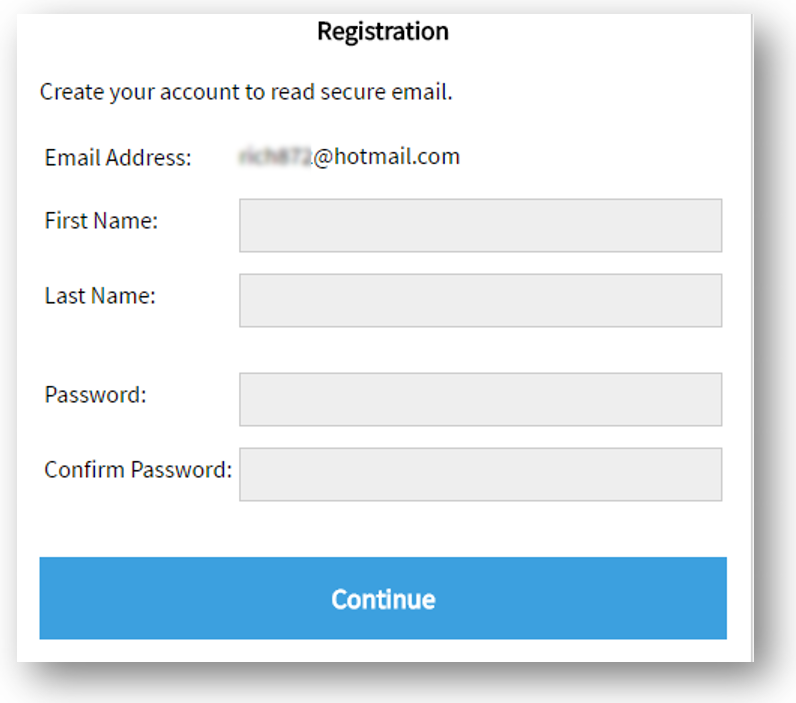
Task: Click the "Confirm Password:" label
Action: 138,470
